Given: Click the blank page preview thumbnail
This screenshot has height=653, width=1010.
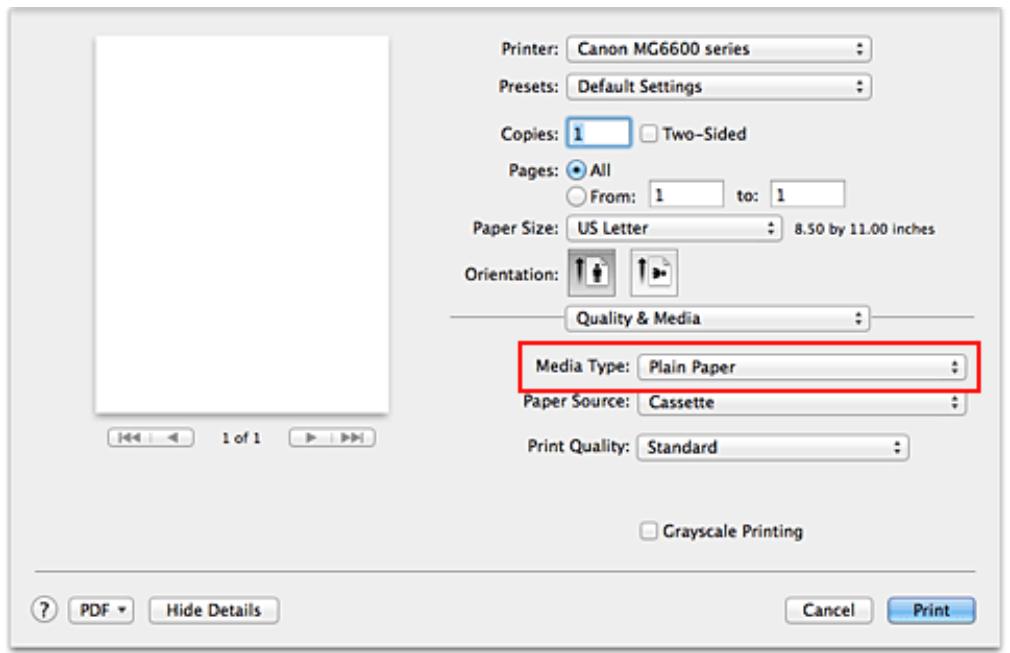Looking at the screenshot, I should pos(242,225).
